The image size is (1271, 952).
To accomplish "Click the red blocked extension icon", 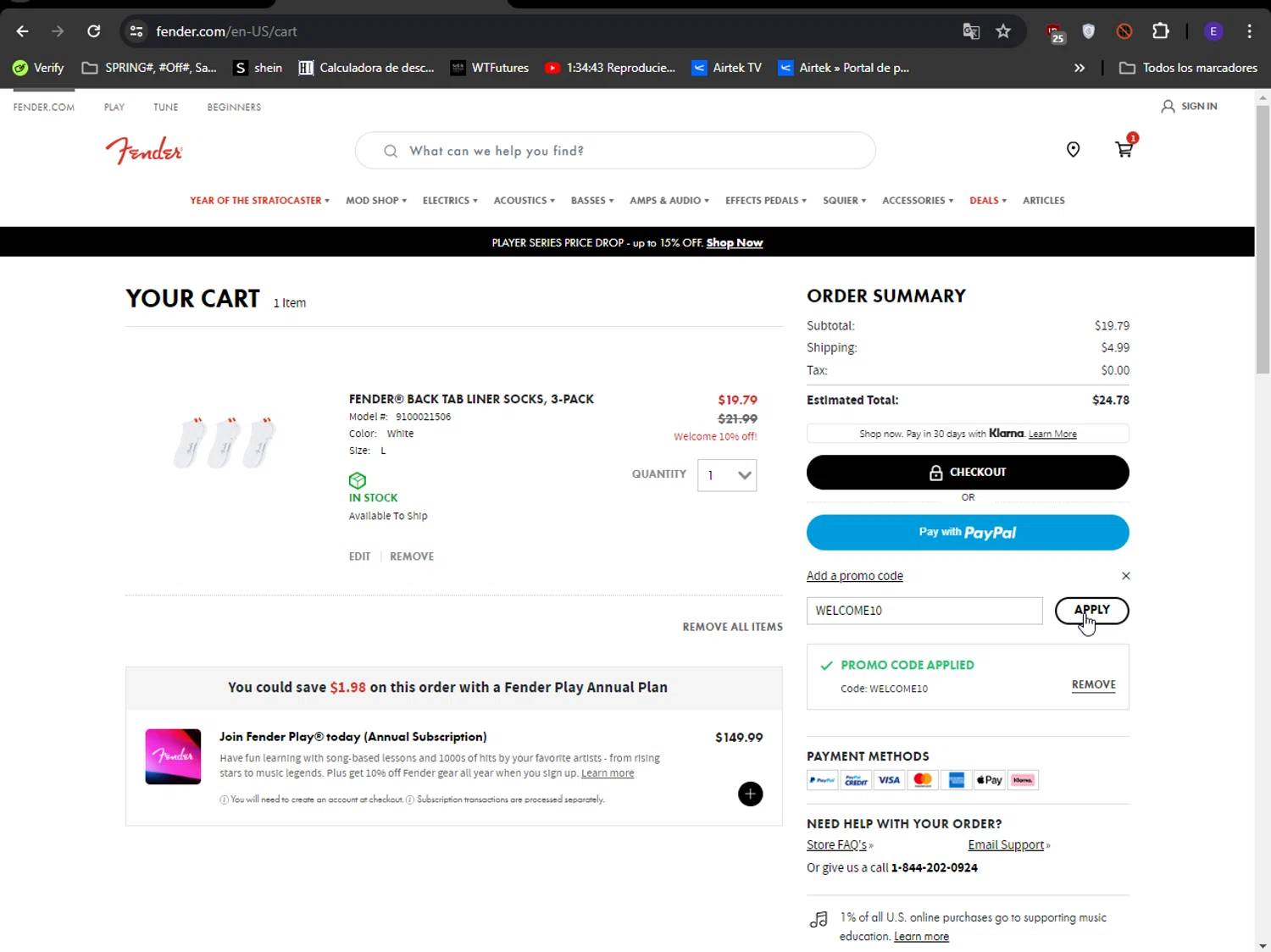I will pyautogui.click(x=1124, y=31).
